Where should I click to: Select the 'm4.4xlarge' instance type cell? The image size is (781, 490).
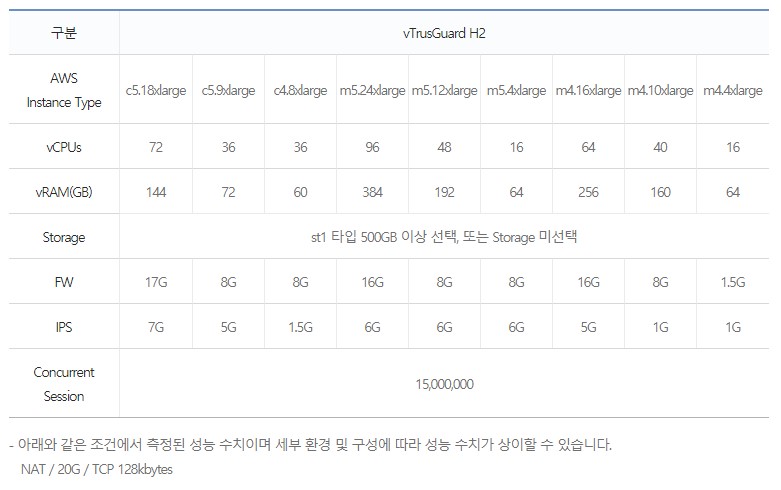[733, 90]
